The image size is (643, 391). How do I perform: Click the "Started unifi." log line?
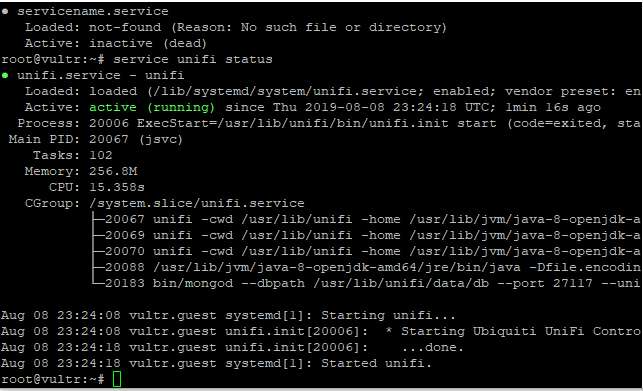216,364
